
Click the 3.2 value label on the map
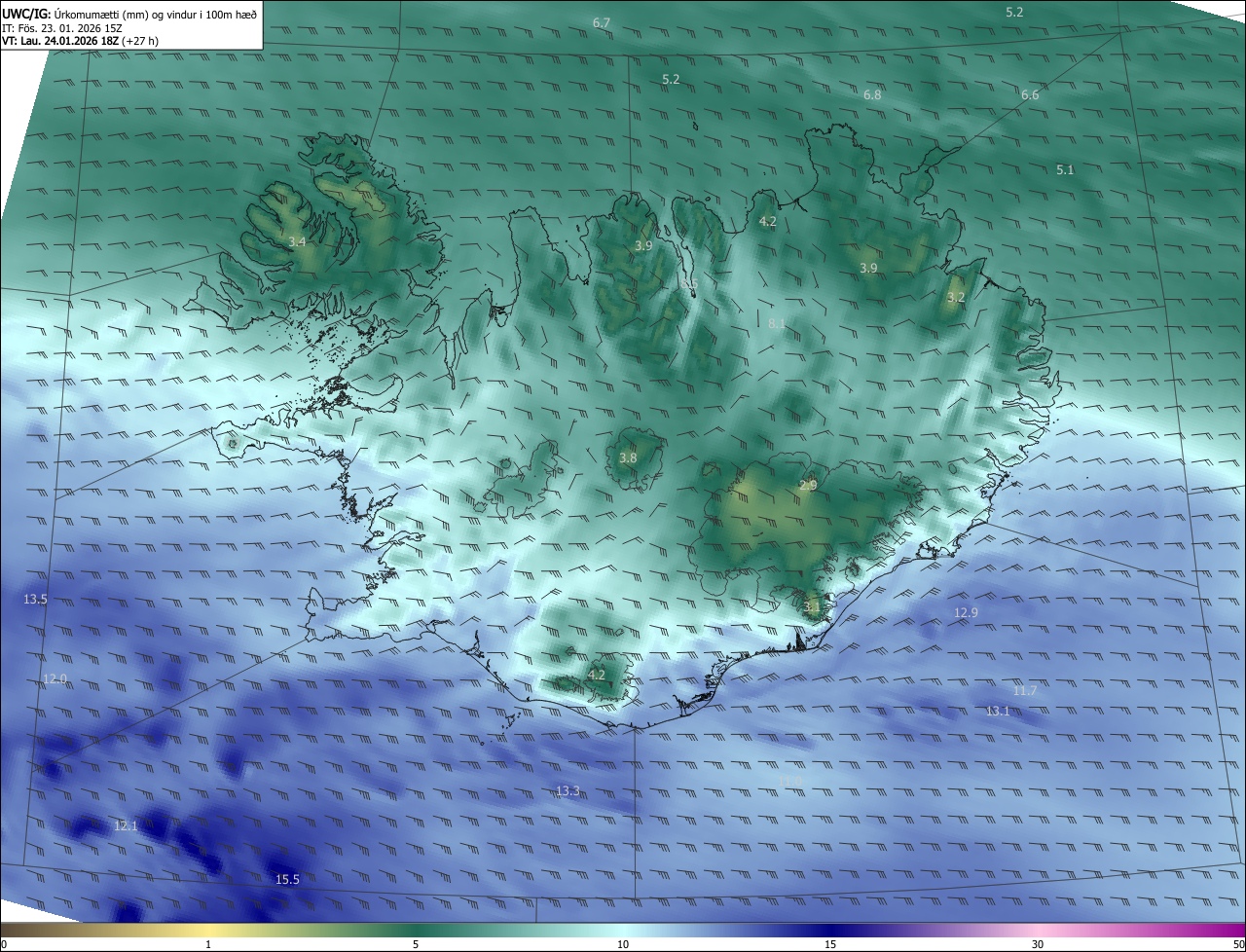click(x=956, y=298)
